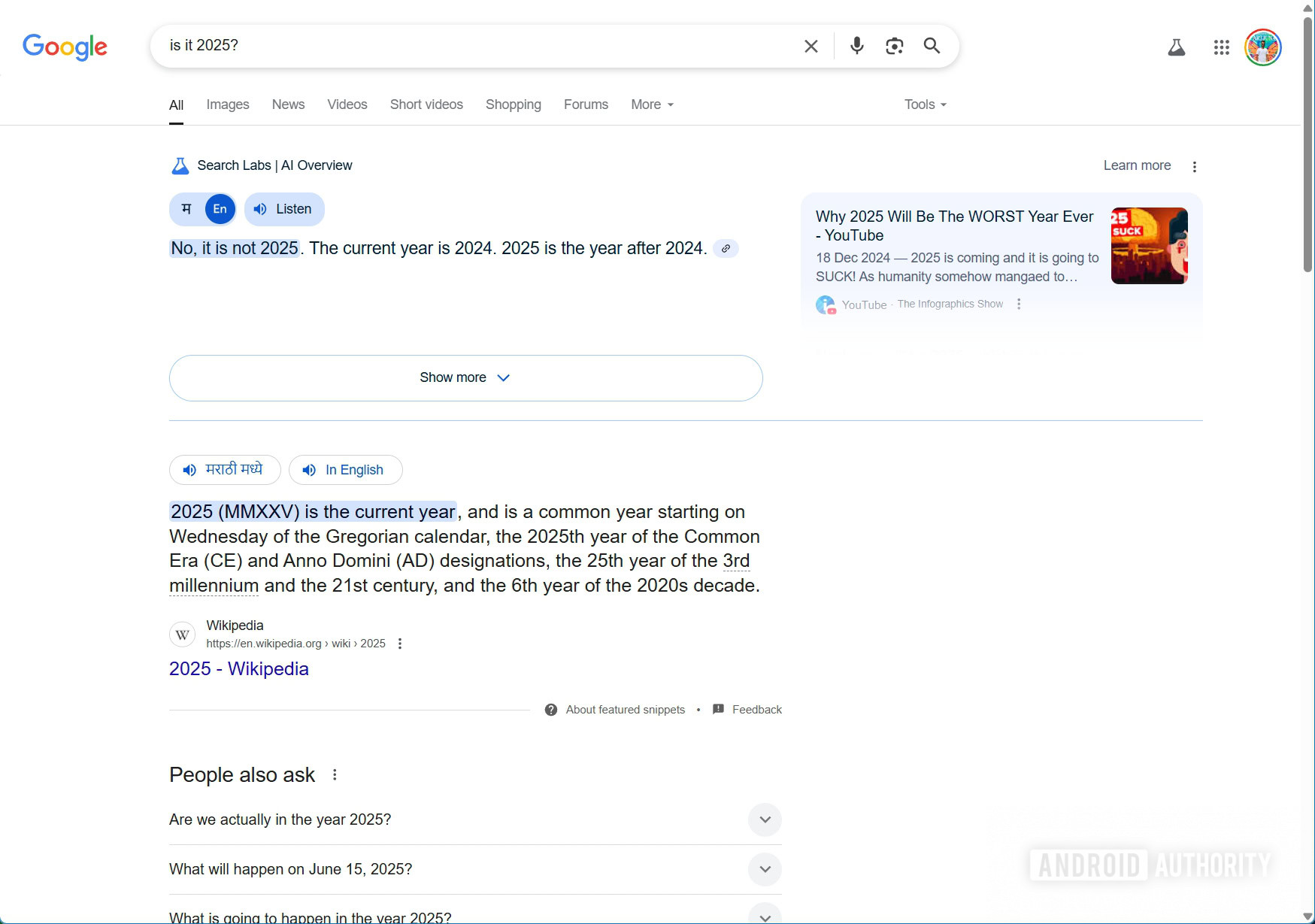Screen dimensions: 1315x924
Task: Select the En language toggle
Action: (220, 209)
